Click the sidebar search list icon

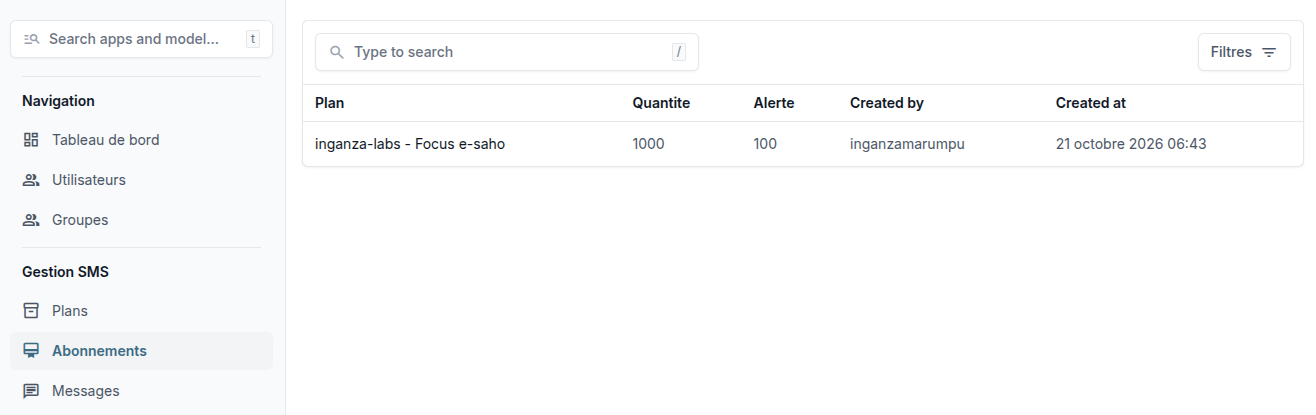click(31, 39)
